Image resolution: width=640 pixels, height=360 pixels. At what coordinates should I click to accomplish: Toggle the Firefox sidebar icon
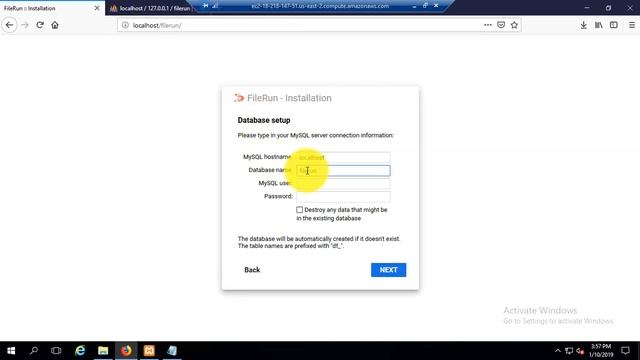[x=613, y=25]
